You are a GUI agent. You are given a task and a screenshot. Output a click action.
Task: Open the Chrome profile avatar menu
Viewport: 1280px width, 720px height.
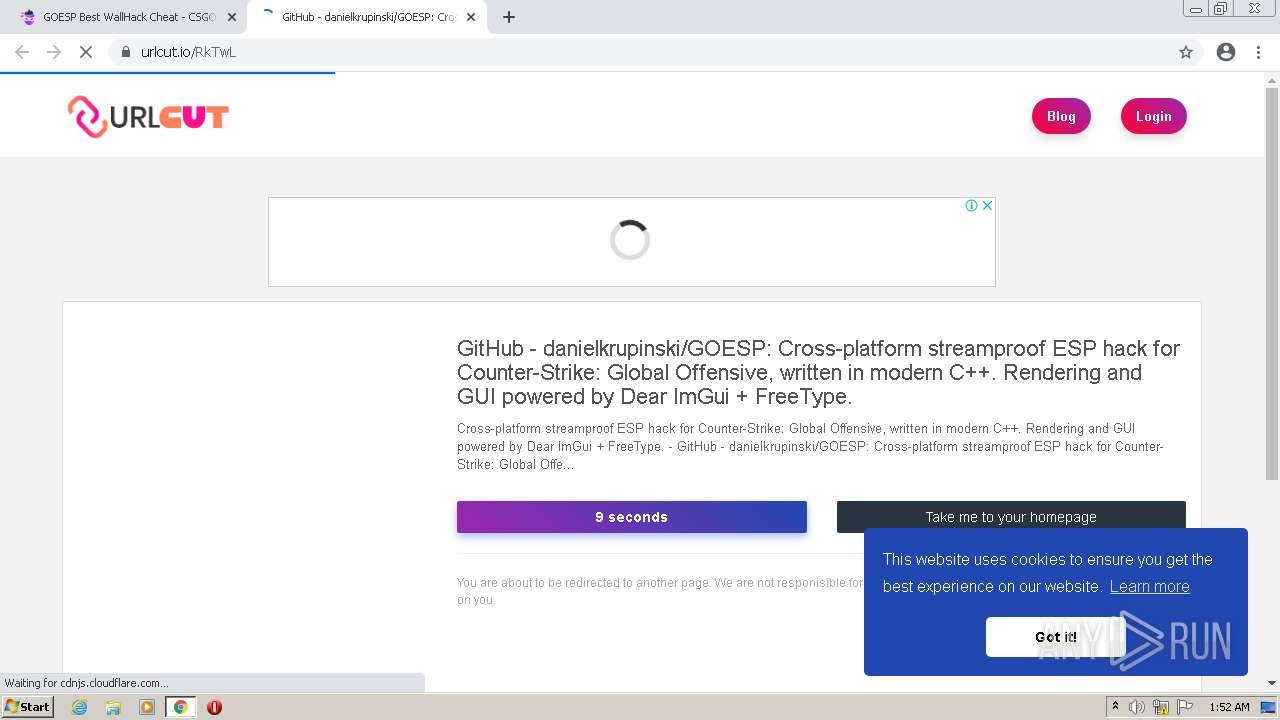[1226, 52]
